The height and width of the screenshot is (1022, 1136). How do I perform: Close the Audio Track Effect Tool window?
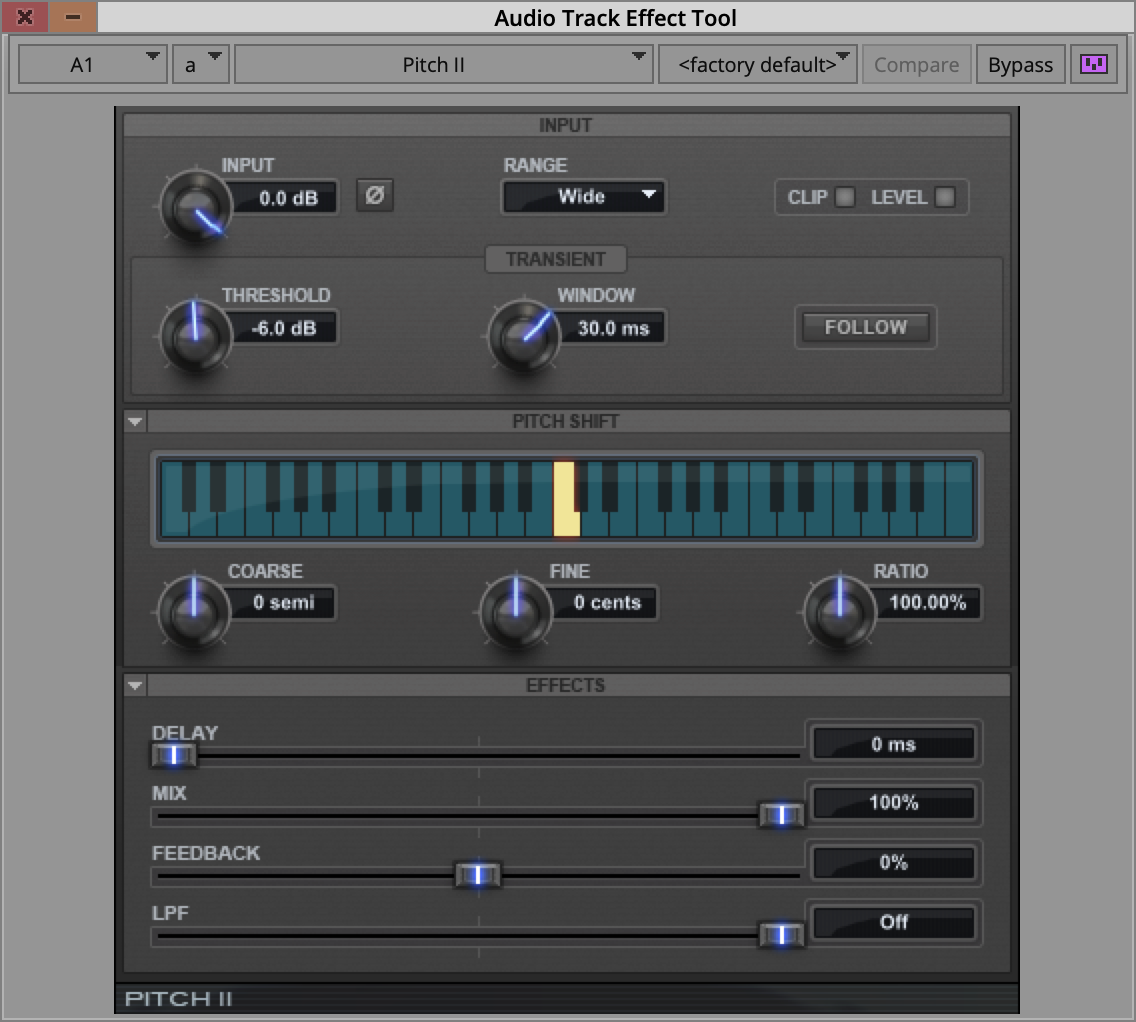point(25,17)
